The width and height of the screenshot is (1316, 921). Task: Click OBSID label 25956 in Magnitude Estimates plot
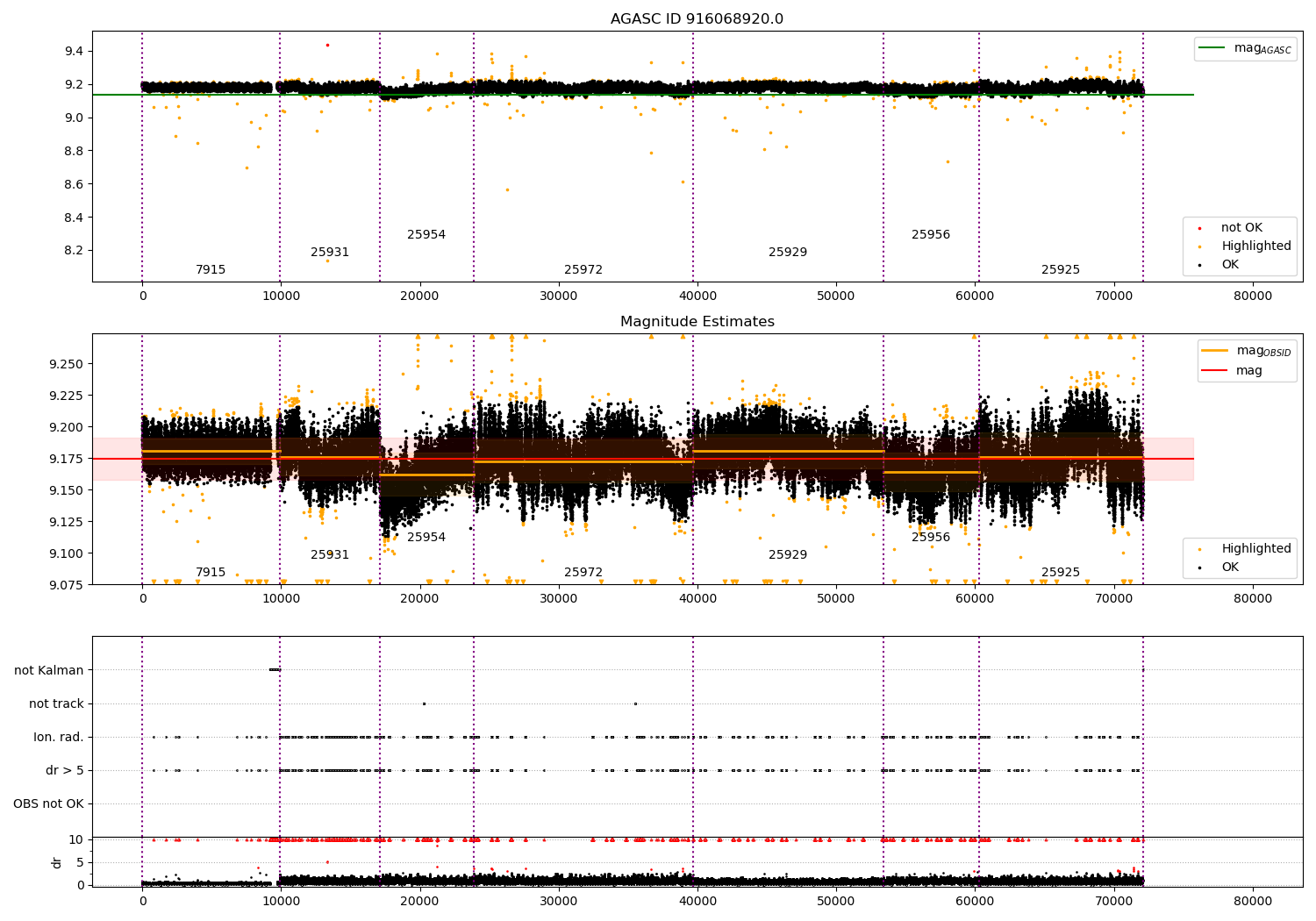(x=931, y=538)
